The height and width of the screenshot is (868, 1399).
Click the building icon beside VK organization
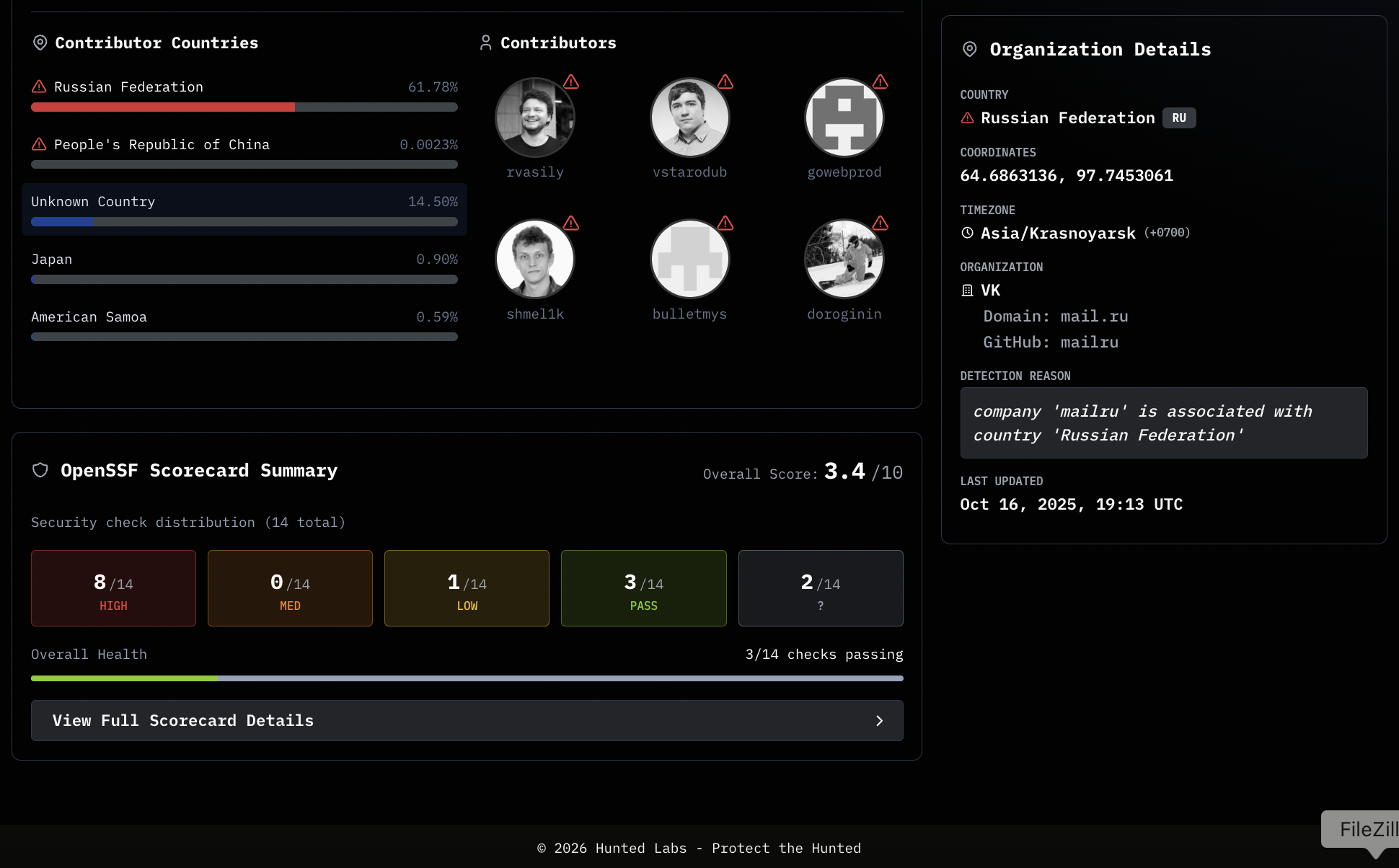(967, 290)
